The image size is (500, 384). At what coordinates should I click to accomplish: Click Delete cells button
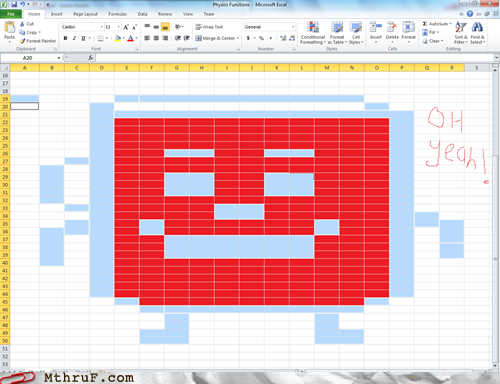392,31
